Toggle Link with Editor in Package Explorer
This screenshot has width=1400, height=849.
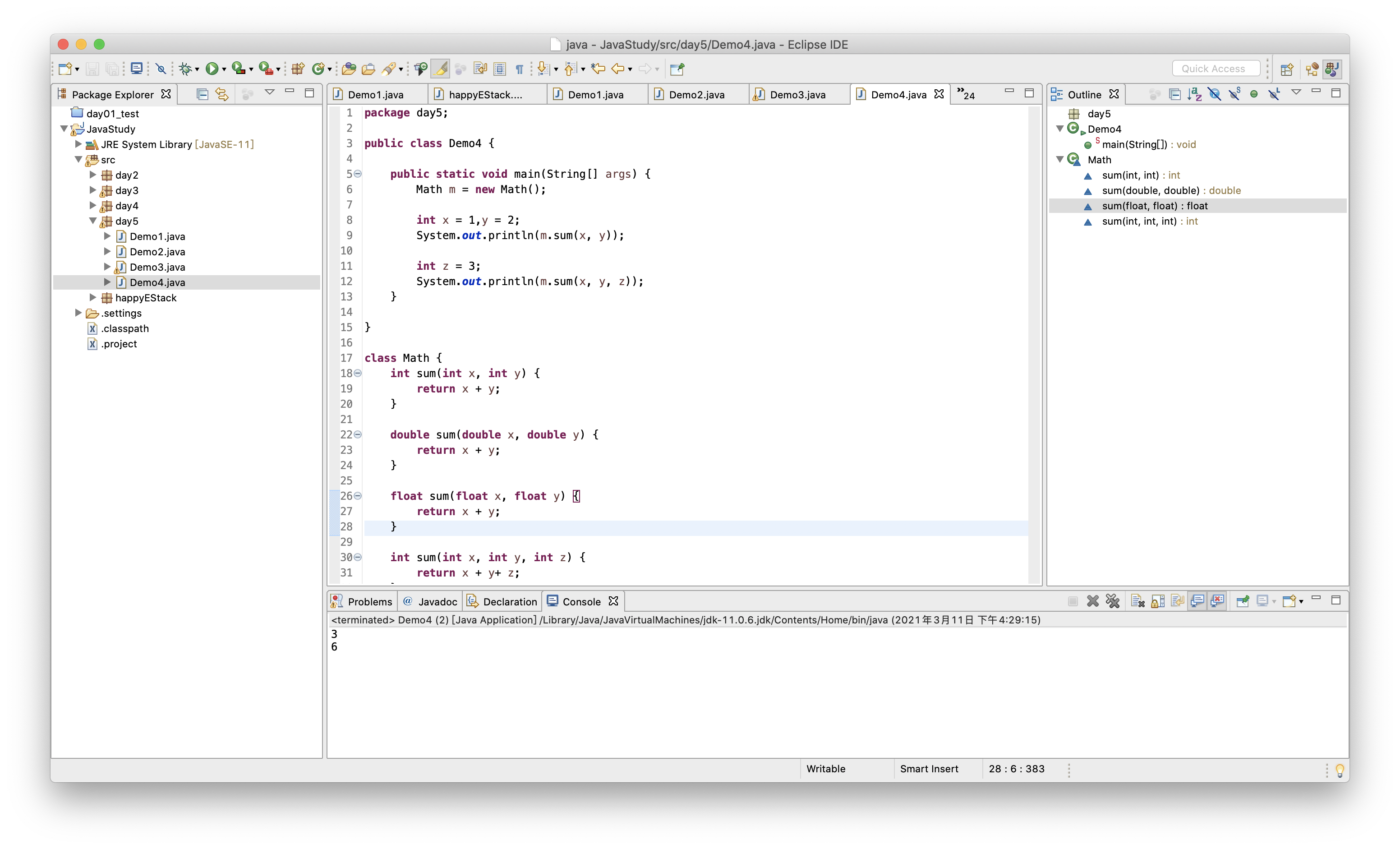(222, 94)
